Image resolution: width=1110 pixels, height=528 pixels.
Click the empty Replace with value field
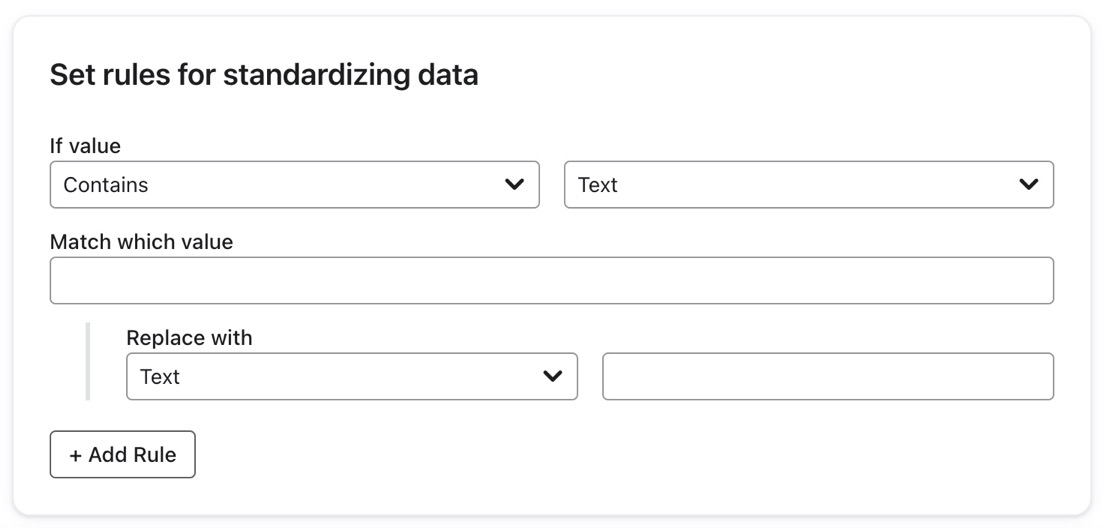pyautogui.click(x=827, y=377)
